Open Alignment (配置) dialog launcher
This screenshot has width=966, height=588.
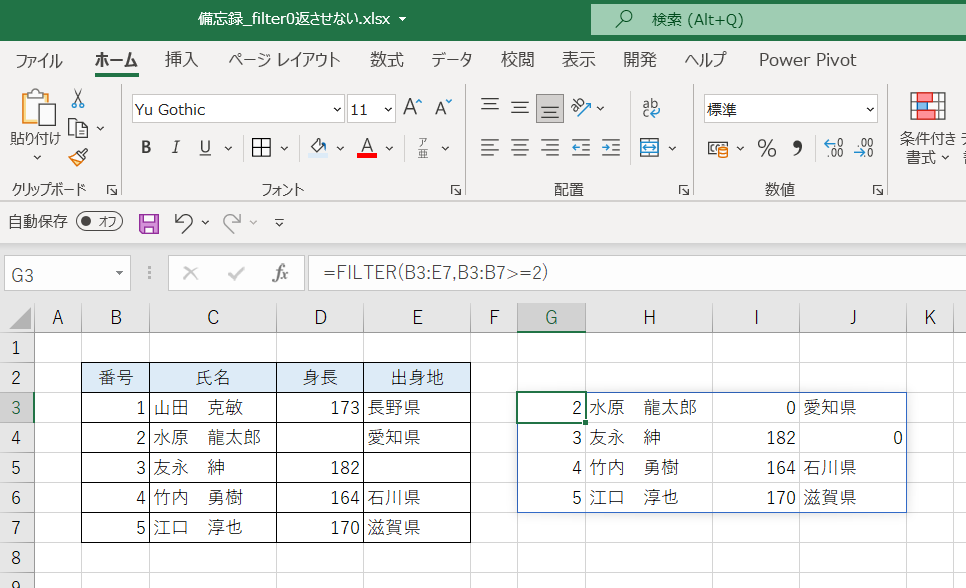(x=684, y=190)
